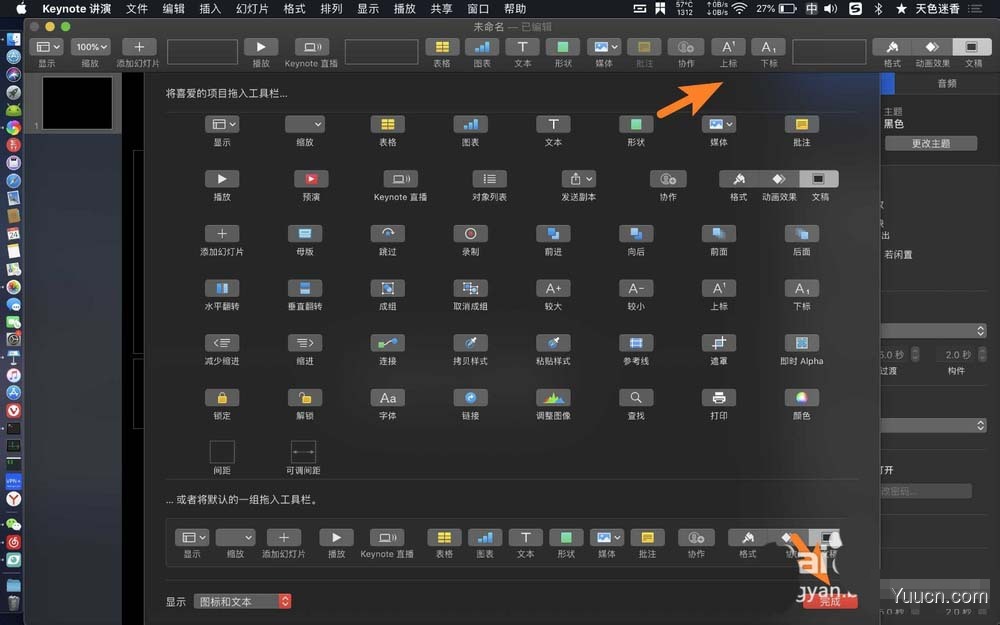1000x625 pixels.
Task: Open the 100% zoom dropdown in toolbar
Action: [x=91, y=47]
